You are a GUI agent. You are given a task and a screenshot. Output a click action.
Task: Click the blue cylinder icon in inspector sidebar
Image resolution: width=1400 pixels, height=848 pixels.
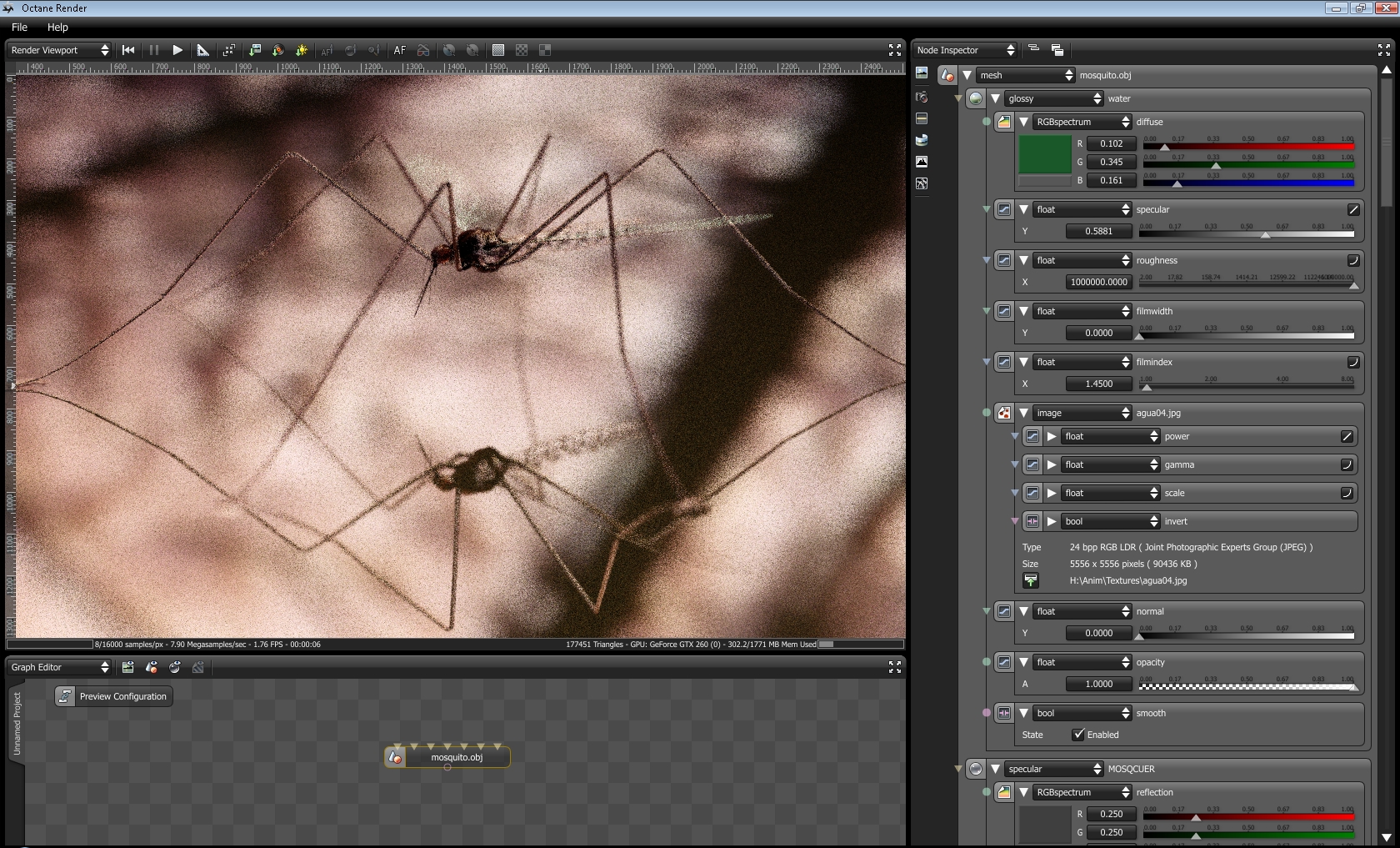point(922,140)
